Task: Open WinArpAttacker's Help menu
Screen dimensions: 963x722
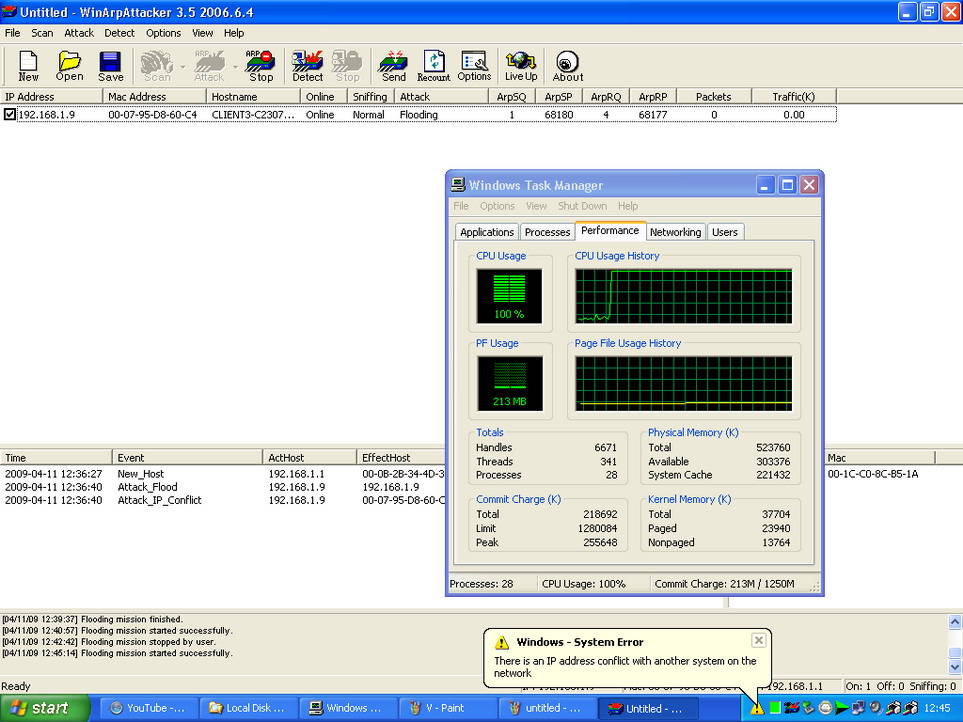Action: (x=233, y=33)
